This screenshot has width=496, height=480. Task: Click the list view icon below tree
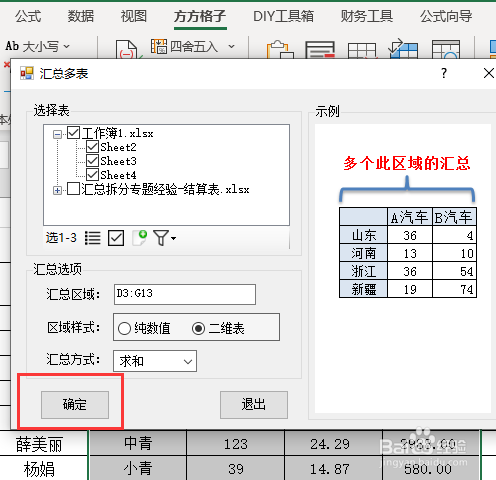tap(92, 238)
